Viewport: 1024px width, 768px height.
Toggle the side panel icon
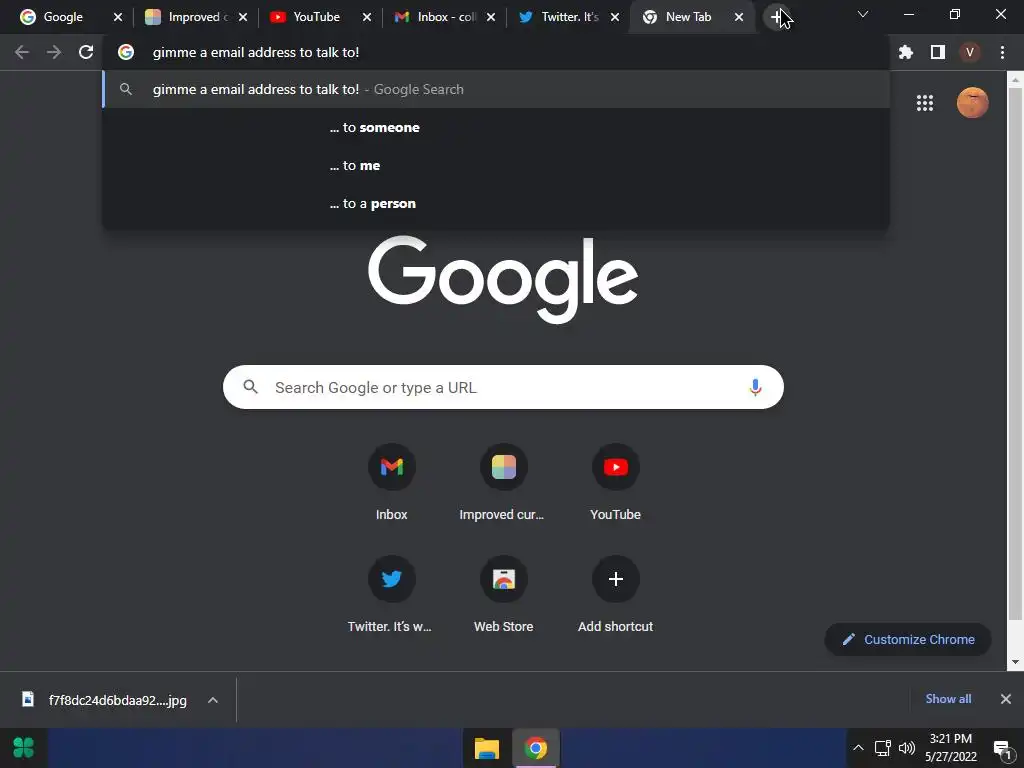click(937, 52)
